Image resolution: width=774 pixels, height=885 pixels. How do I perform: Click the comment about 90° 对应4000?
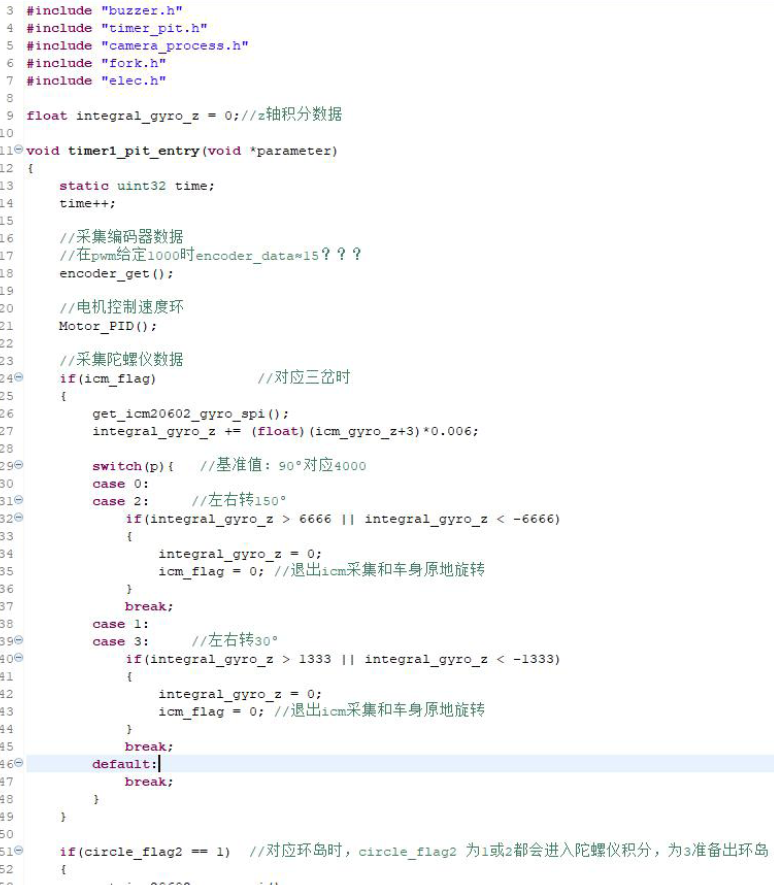pyautogui.click(x=283, y=465)
